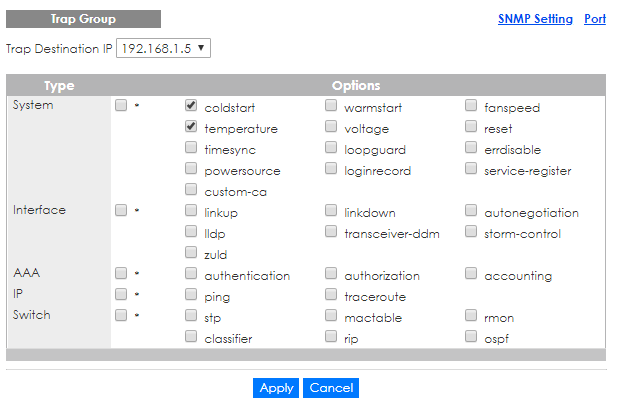
Task: Tick the authentication AAA checkbox
Action: tap(191, 275)
